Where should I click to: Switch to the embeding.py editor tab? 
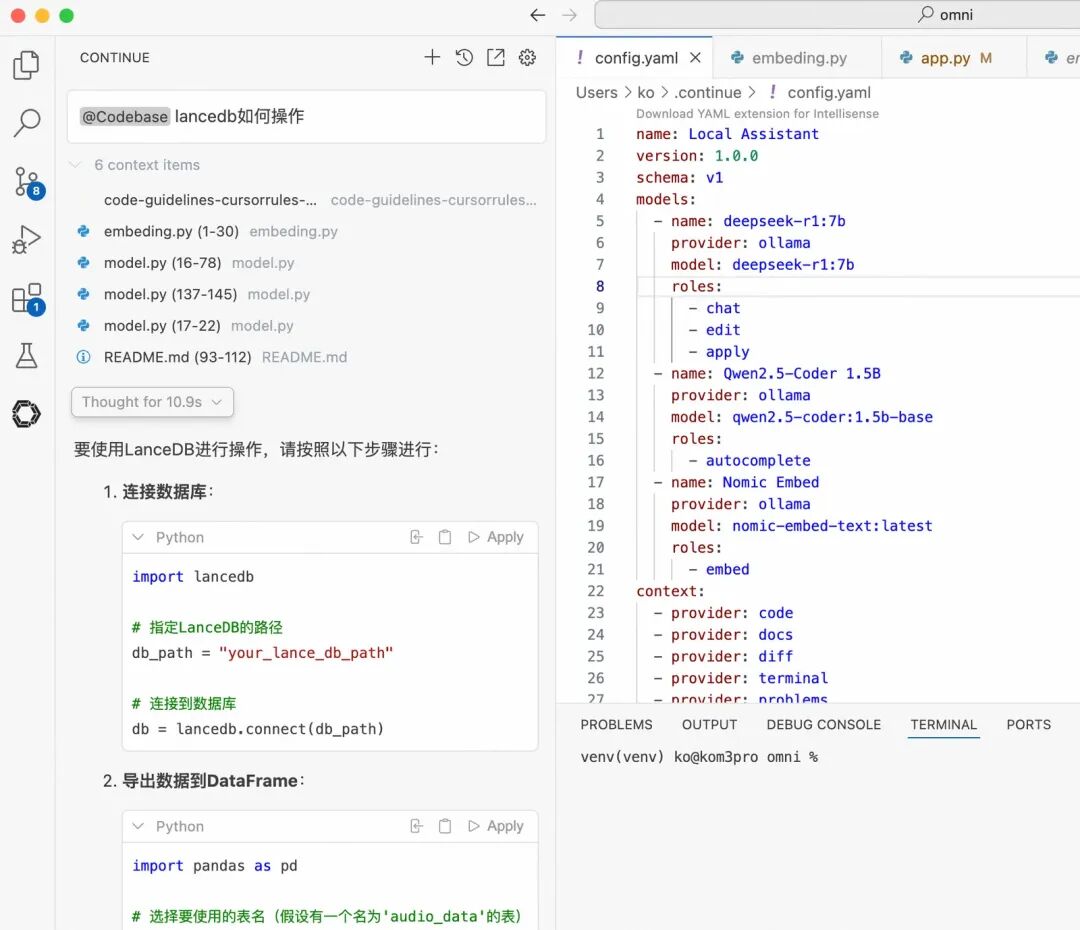(789, 58)
